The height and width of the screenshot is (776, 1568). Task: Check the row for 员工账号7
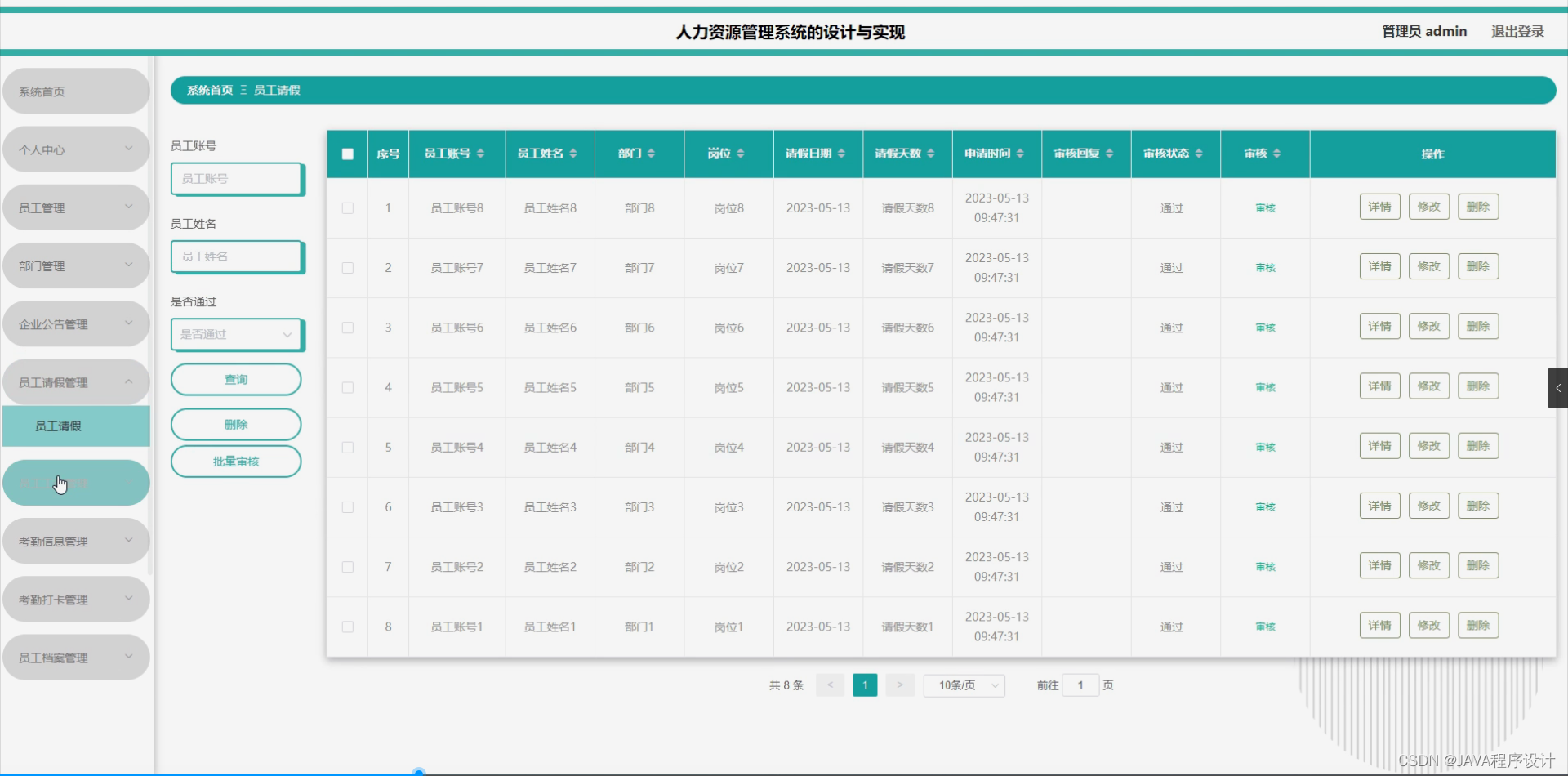(348, 268)
